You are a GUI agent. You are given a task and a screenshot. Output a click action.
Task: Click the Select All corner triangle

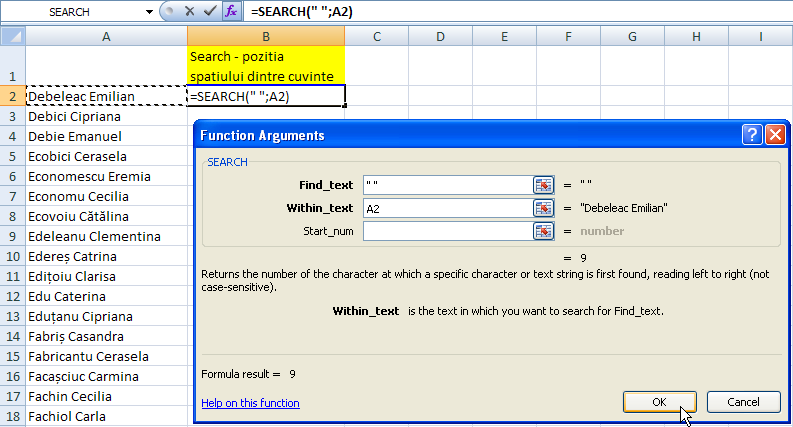point(13,36)
